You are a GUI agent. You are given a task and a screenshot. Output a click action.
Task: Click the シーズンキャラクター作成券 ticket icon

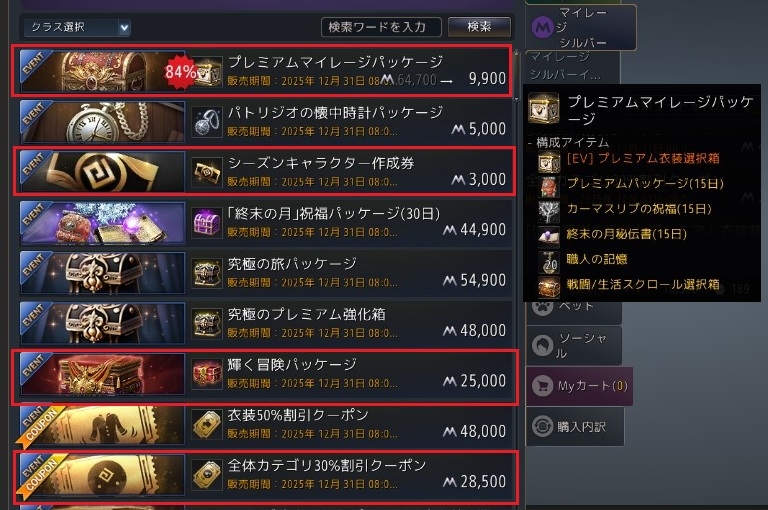(206, 172)
